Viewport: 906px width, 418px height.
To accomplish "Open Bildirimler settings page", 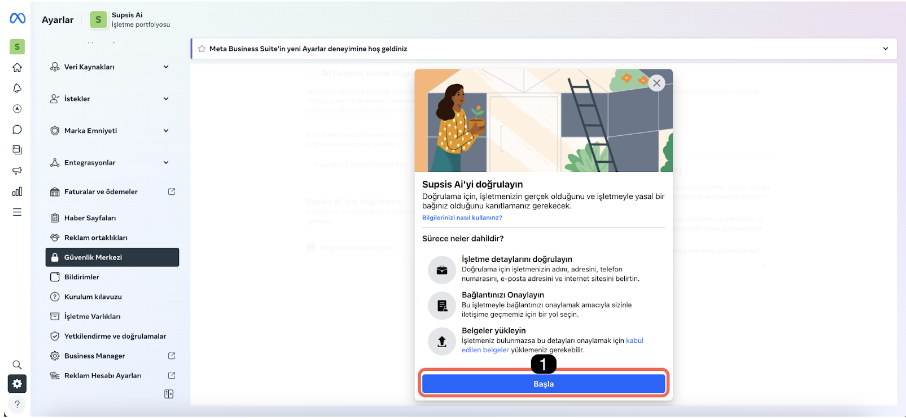I will (x=112, y=277).
